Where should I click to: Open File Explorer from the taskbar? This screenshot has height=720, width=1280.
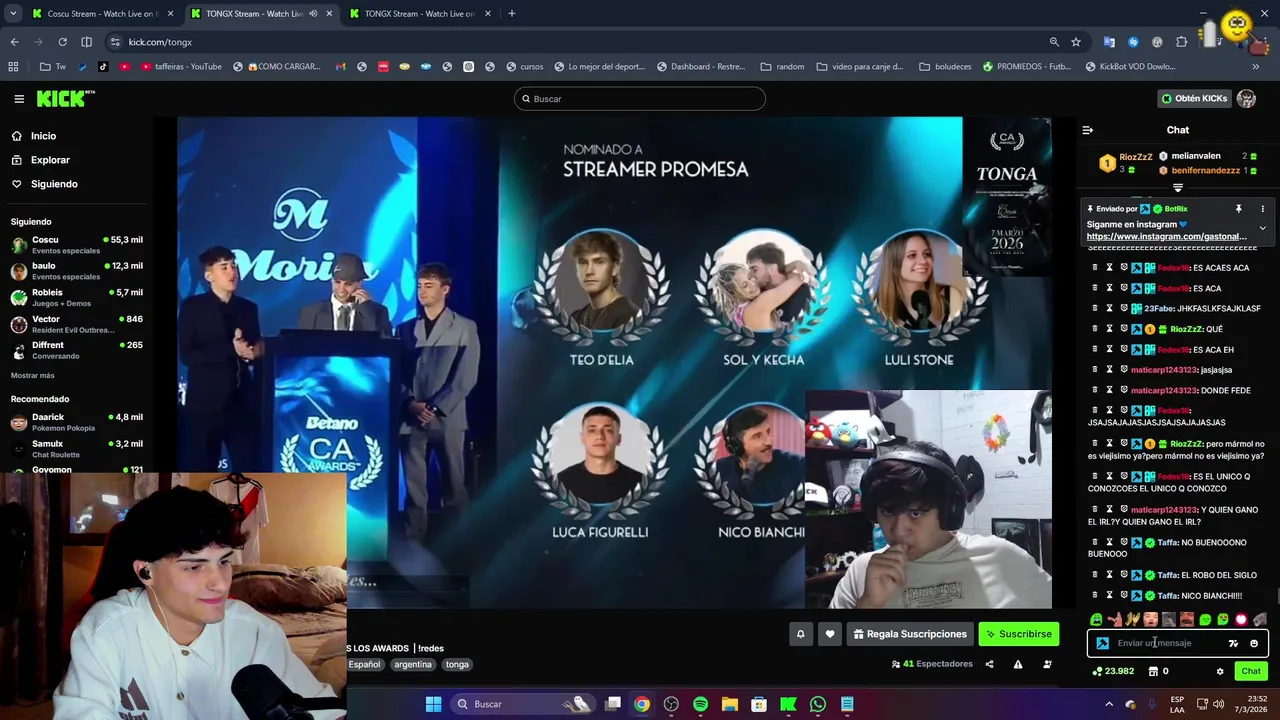point(729,704)
